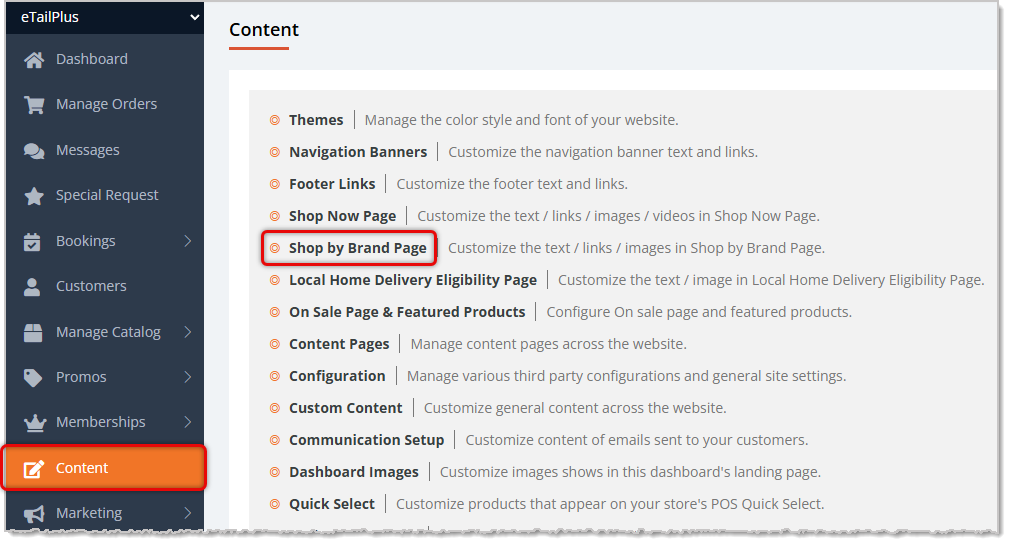The height and width of the screenshot is (546, 1009).
Task: Select Special Request in sidebar
Action: pyautogui.click(x=105, y=195)
